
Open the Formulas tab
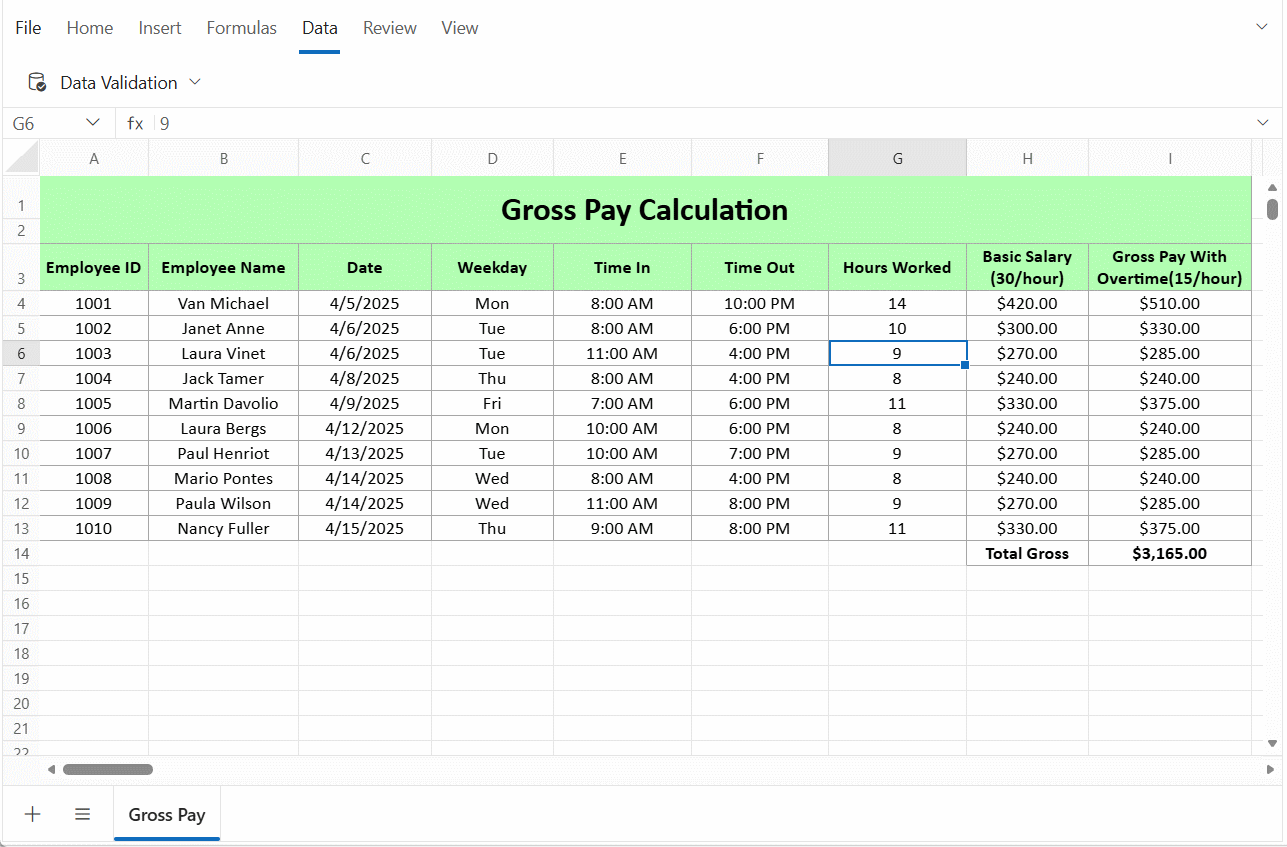pos(242,28)
